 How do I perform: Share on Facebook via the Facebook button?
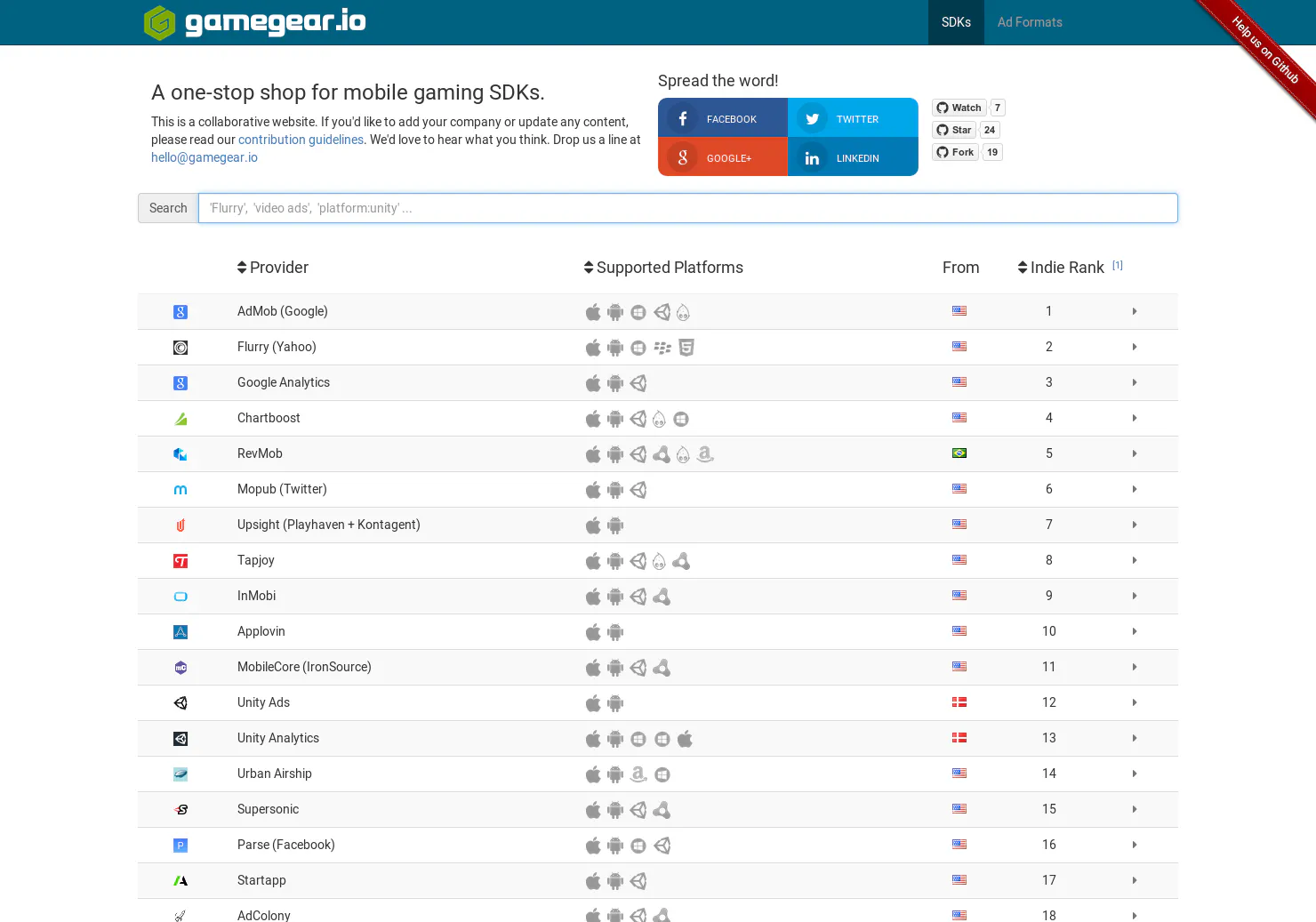pos(723,118)
